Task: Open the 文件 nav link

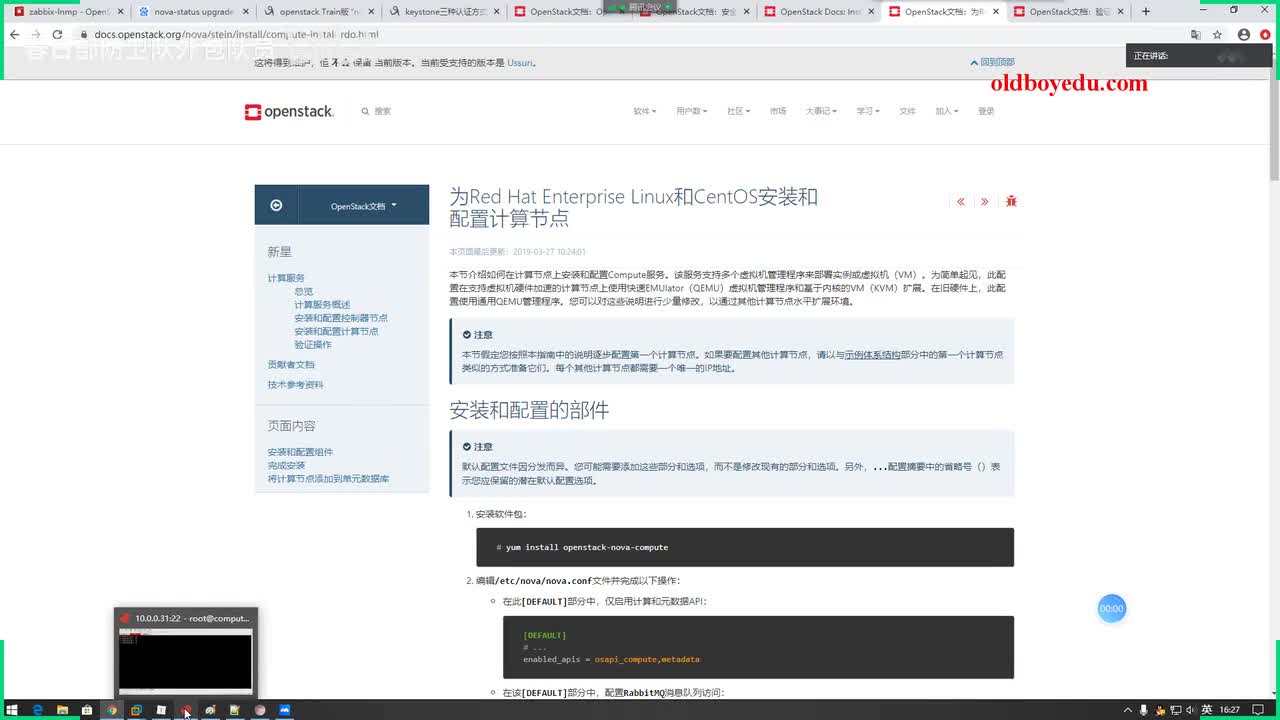Action: [907, 111]
